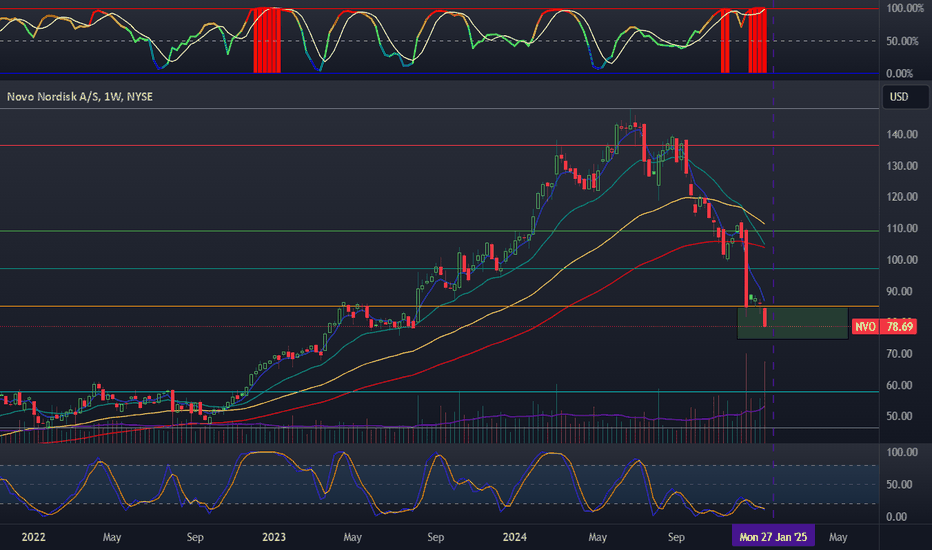
Task: Click the 60.00 price axis label
Action: 899,385
